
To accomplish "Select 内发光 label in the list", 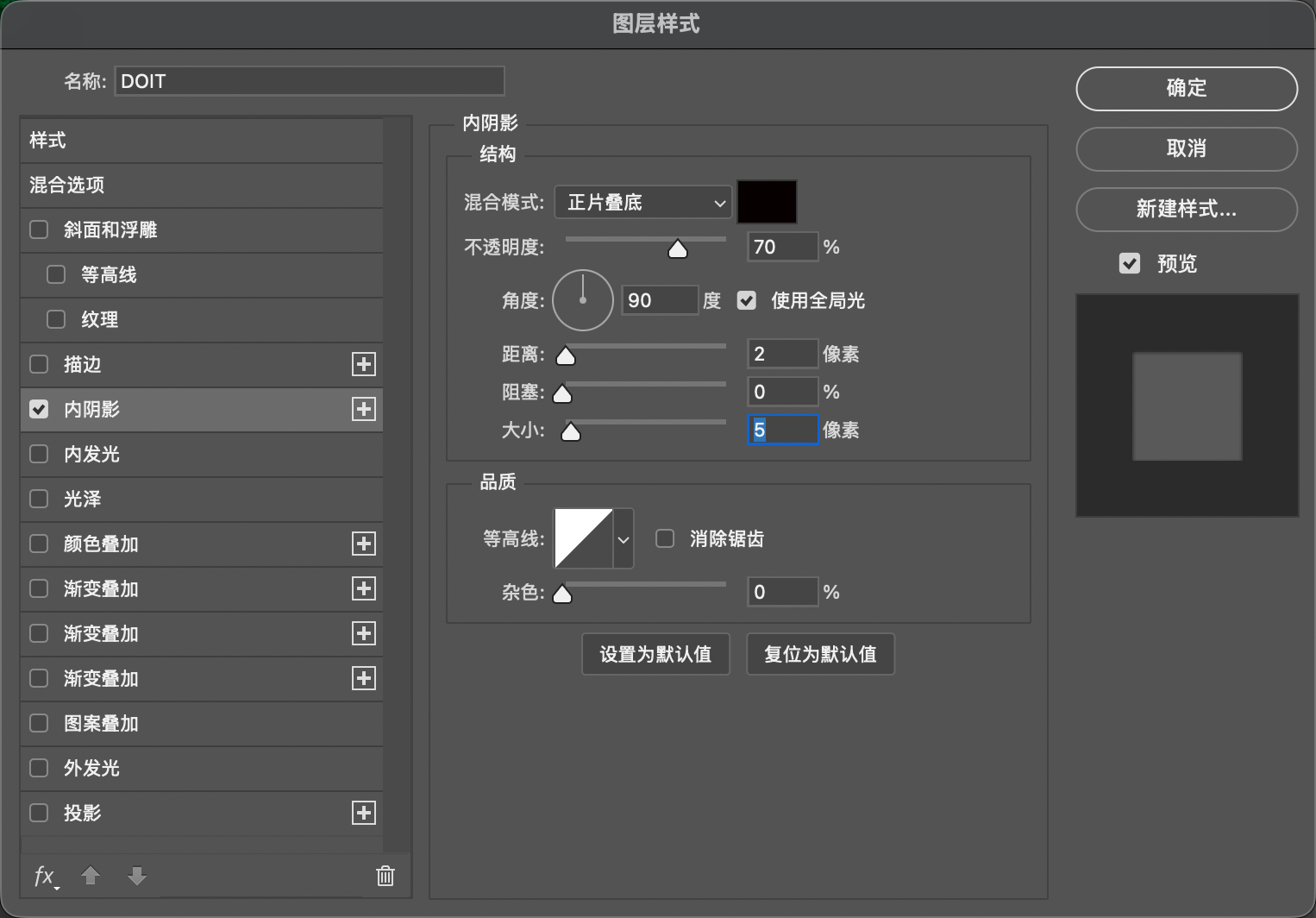I will [x=91, y=454].
